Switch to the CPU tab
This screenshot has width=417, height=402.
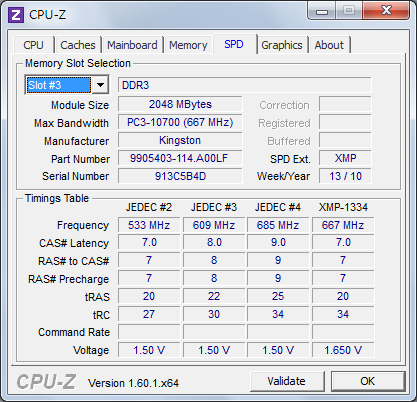coord(33,45)
